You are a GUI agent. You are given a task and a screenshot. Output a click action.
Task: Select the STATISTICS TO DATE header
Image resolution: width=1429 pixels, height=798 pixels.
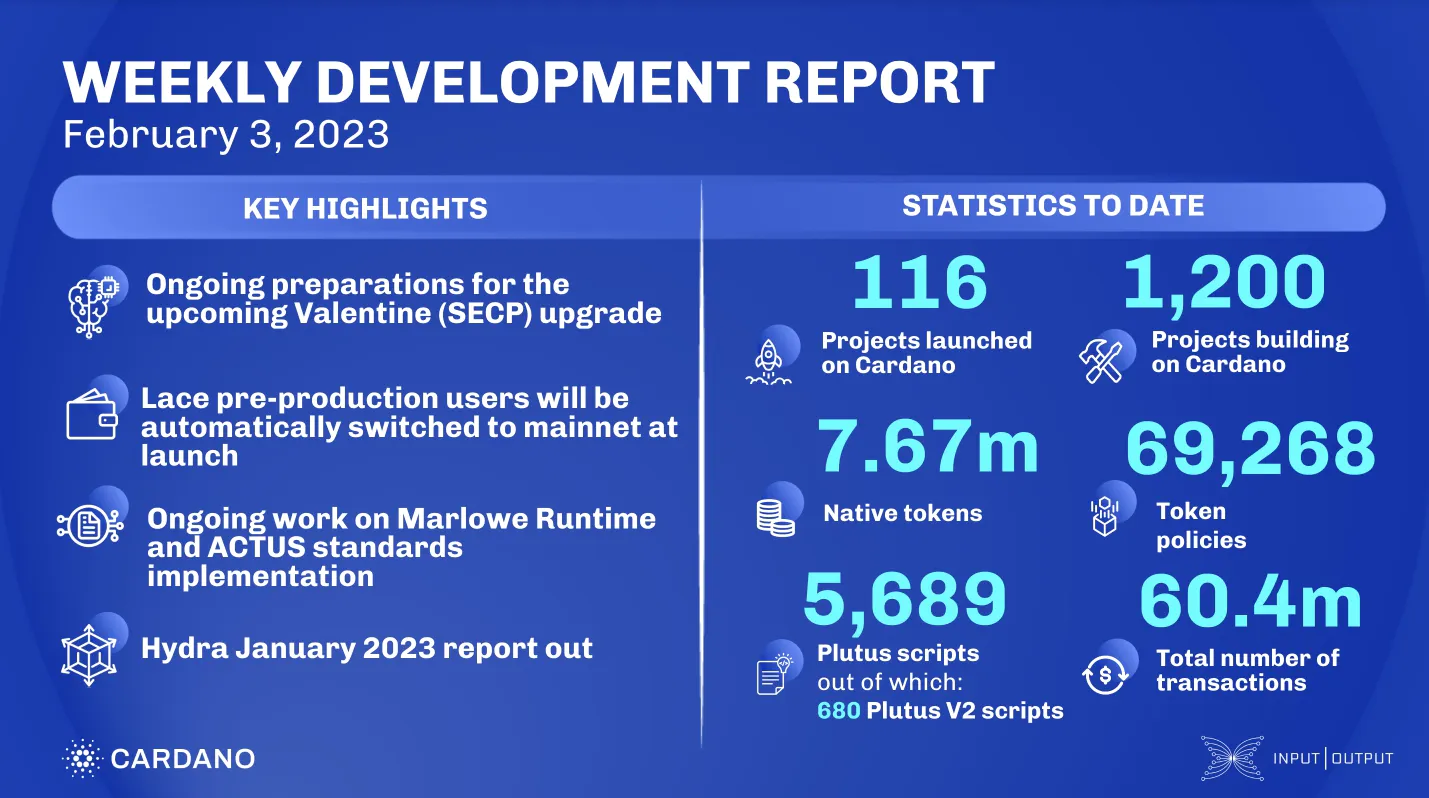click(x=1053, y=206)
